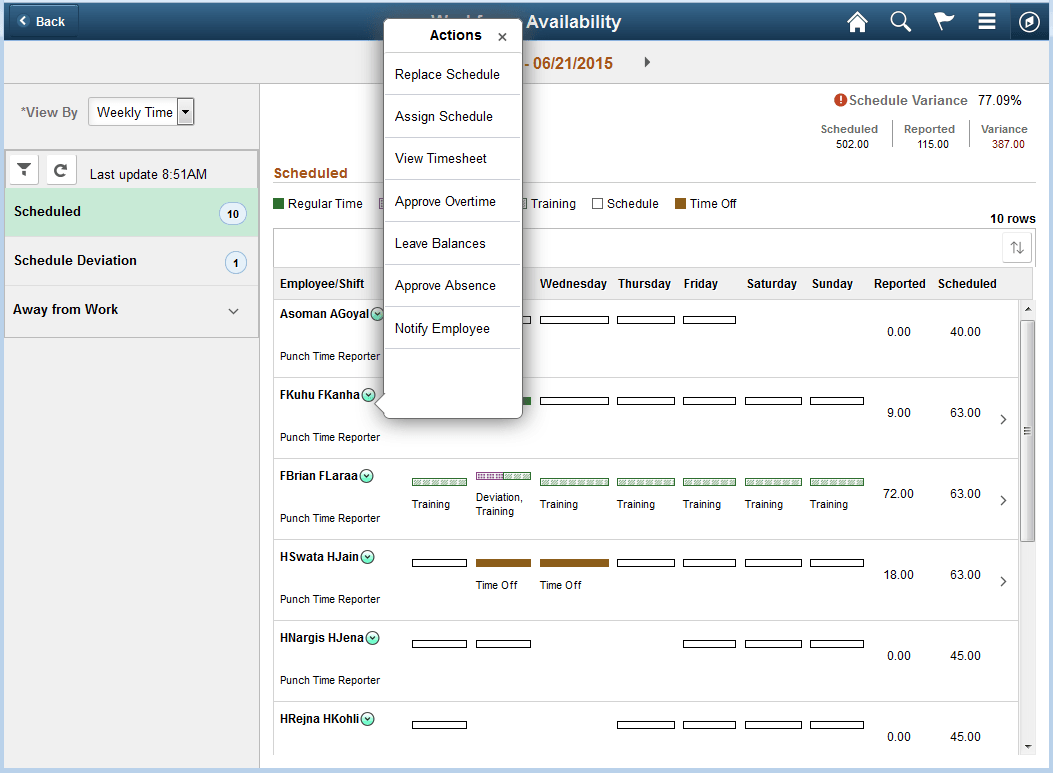
Task: Open the NavBar compass icon
Action: 1029,21
